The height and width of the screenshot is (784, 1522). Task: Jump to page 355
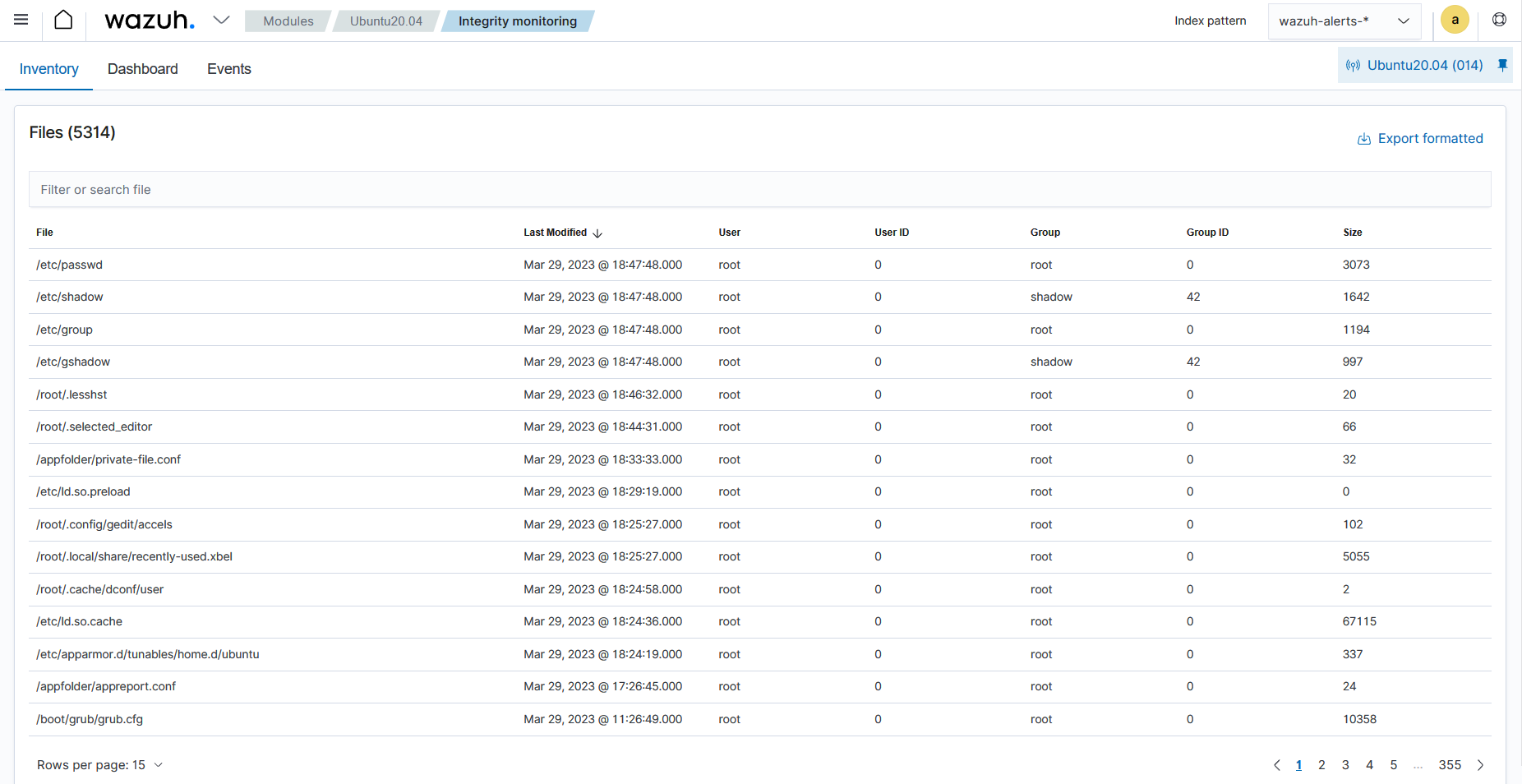(1450, 765)
